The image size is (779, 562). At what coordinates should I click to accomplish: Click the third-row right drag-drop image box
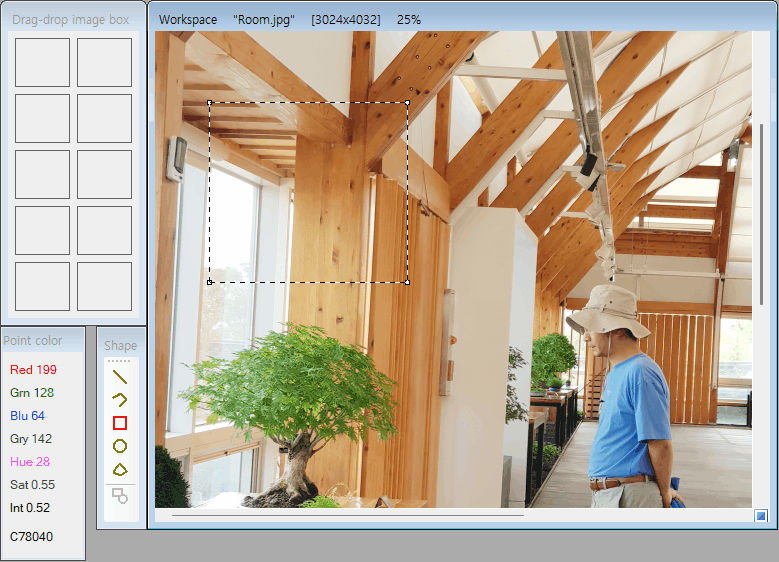(x=104, y=174)
